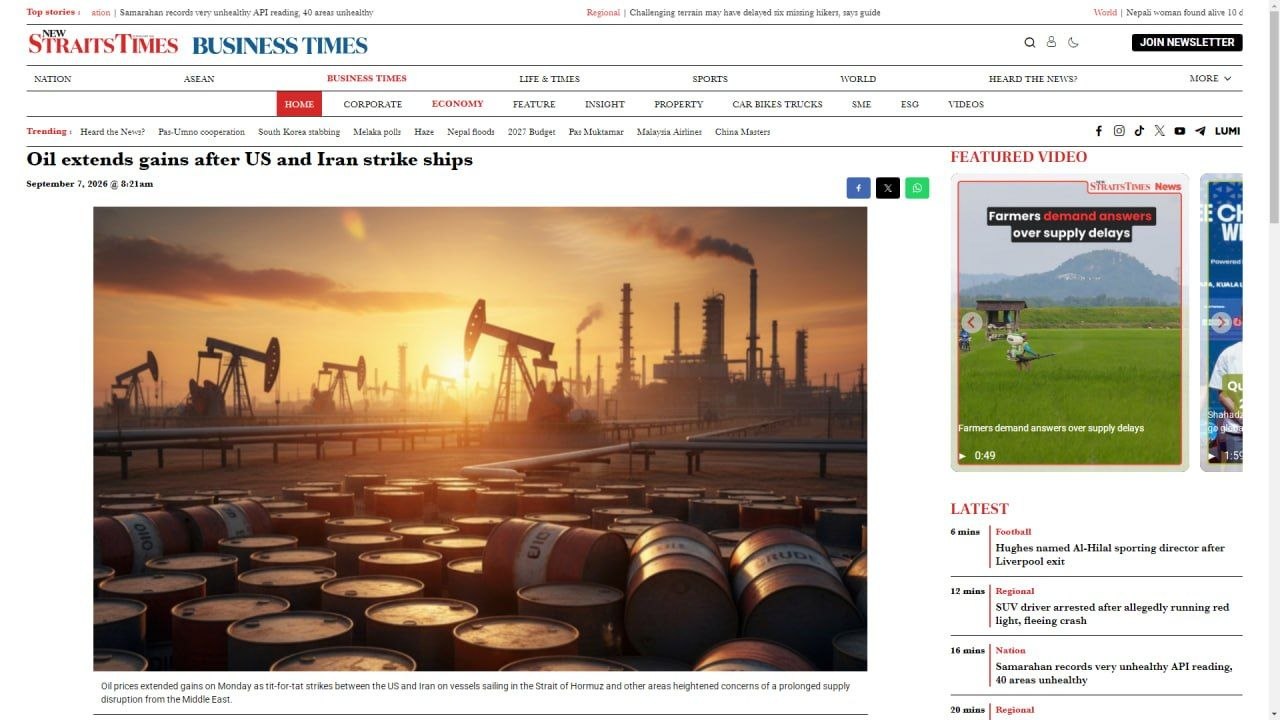The height and width of the screenshot is (720, 1280).
Task: Open Hughes named Al-Hilal sporting director article
Action: tap(1110, 554)
